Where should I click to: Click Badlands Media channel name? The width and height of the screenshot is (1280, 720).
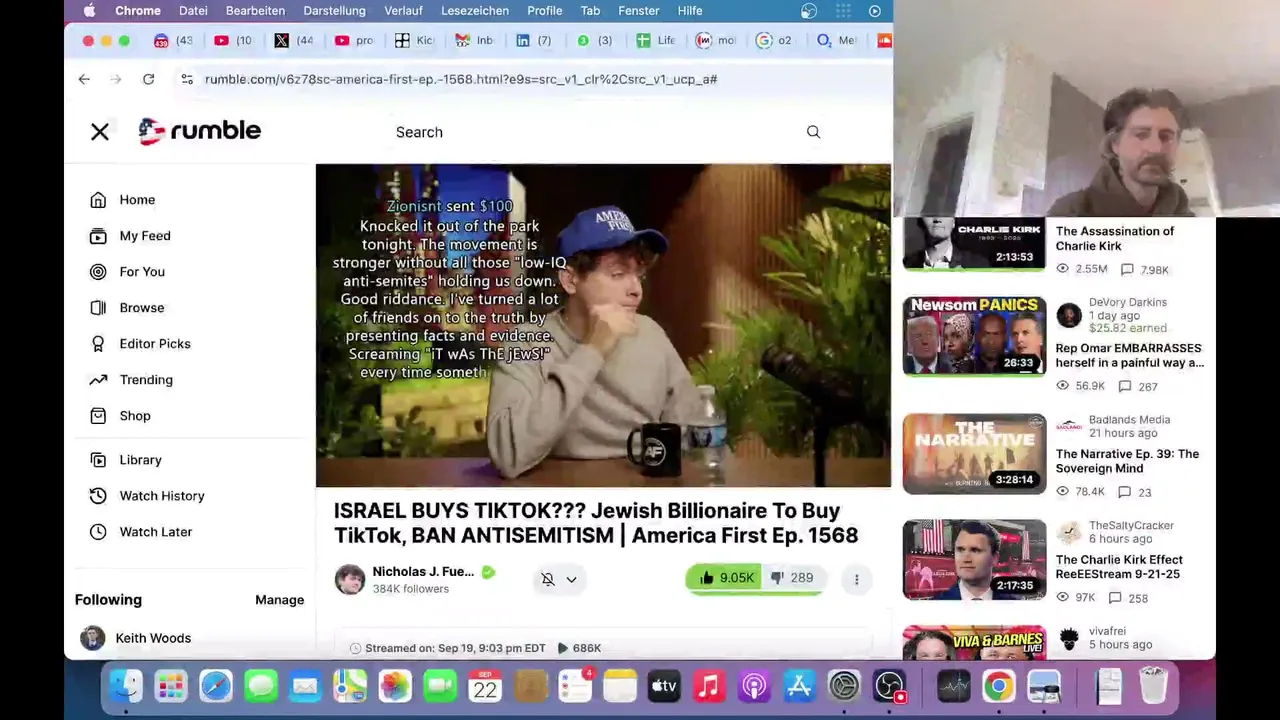click(x=1129, y=419)
